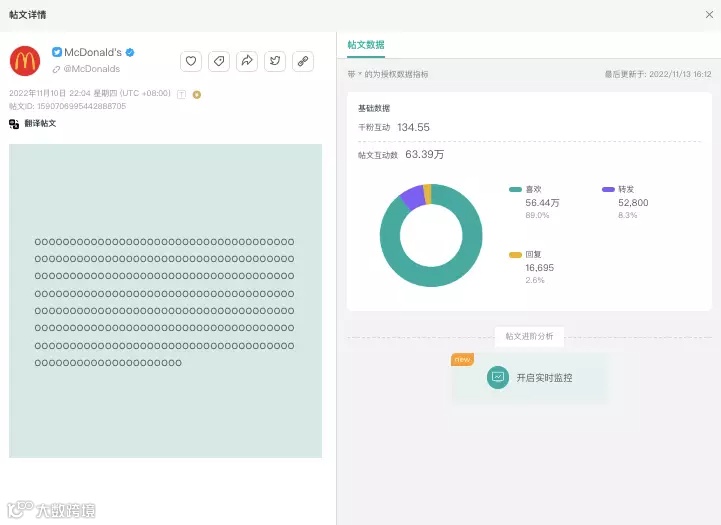
Task: Click the McDonald's logo avatar
Action: pyautogui.click(x=25, y=61)
